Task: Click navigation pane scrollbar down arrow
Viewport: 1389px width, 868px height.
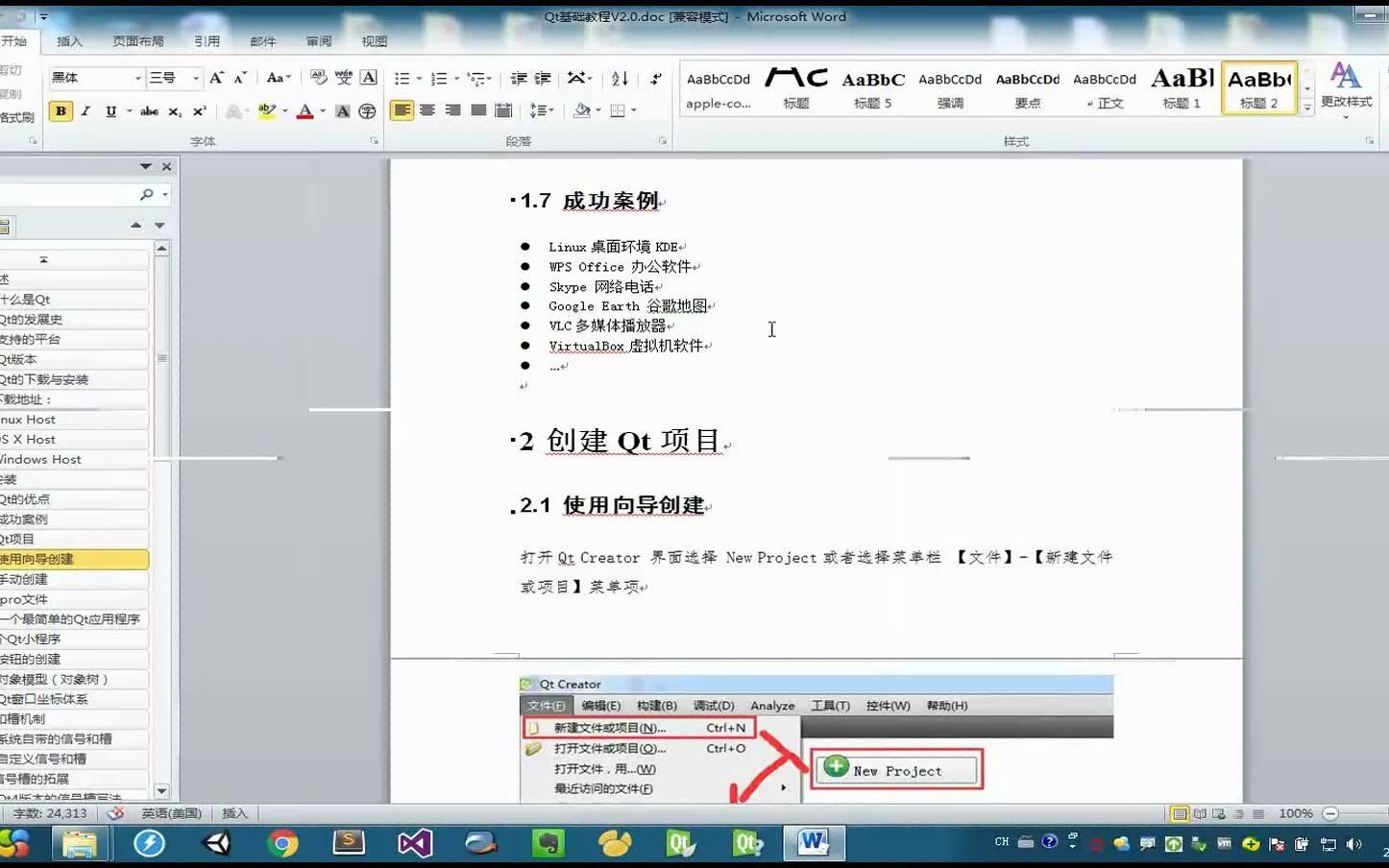Action: [161, 791]
